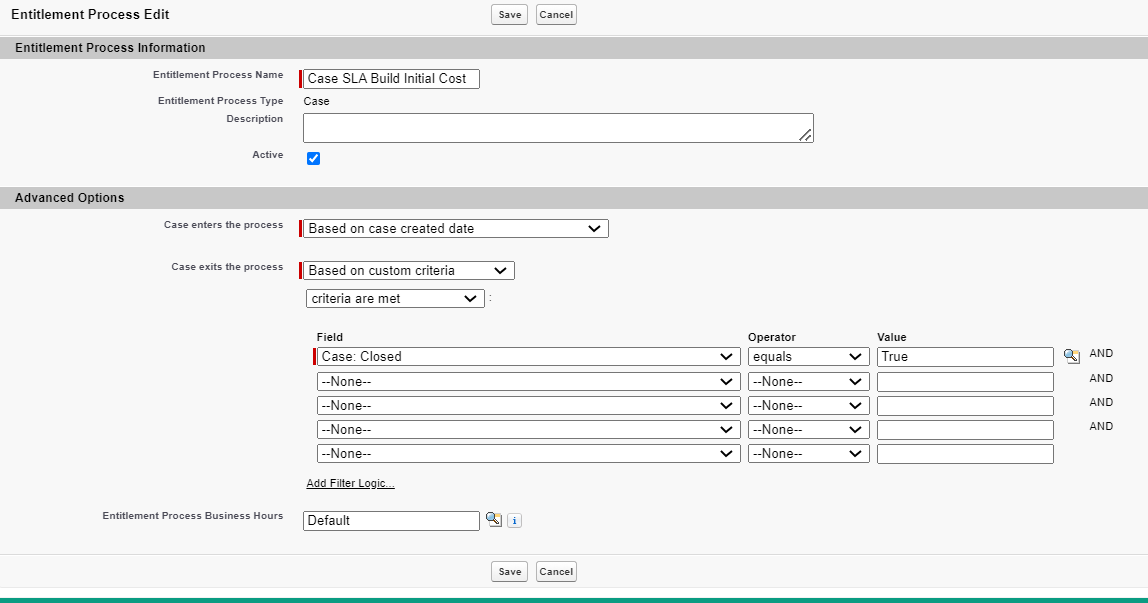This screenshot has width=1148, height=603.
Task: Expand the third row Operator dropdown
Action: pos(807,405)
